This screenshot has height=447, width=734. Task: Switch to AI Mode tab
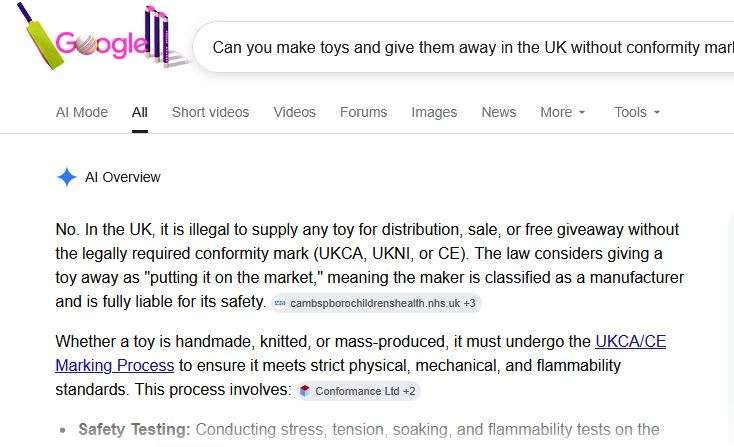82,112
